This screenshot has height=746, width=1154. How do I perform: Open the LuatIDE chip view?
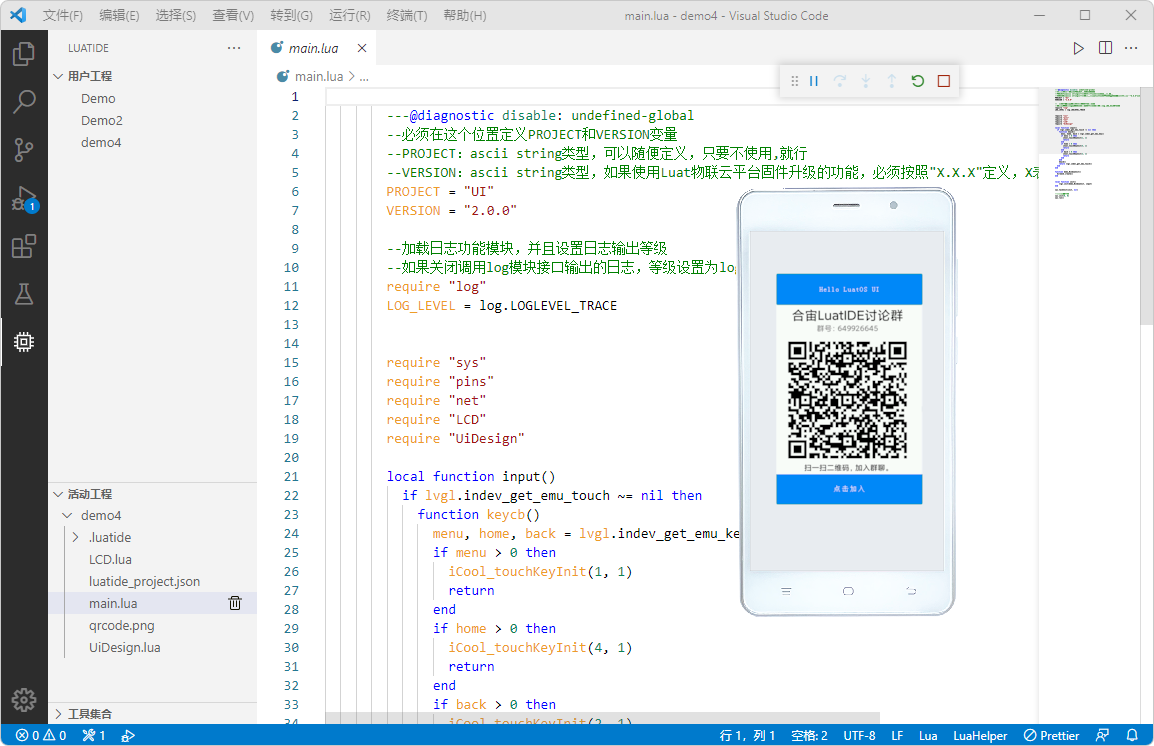point(24,341)
